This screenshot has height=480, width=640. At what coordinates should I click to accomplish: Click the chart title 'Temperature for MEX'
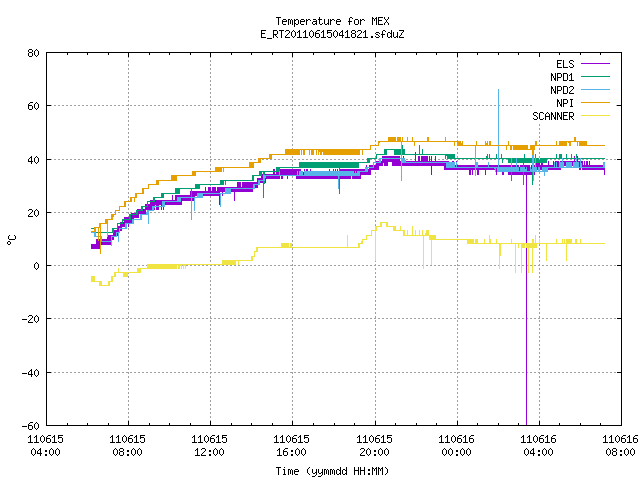click(x=332, y=21)
